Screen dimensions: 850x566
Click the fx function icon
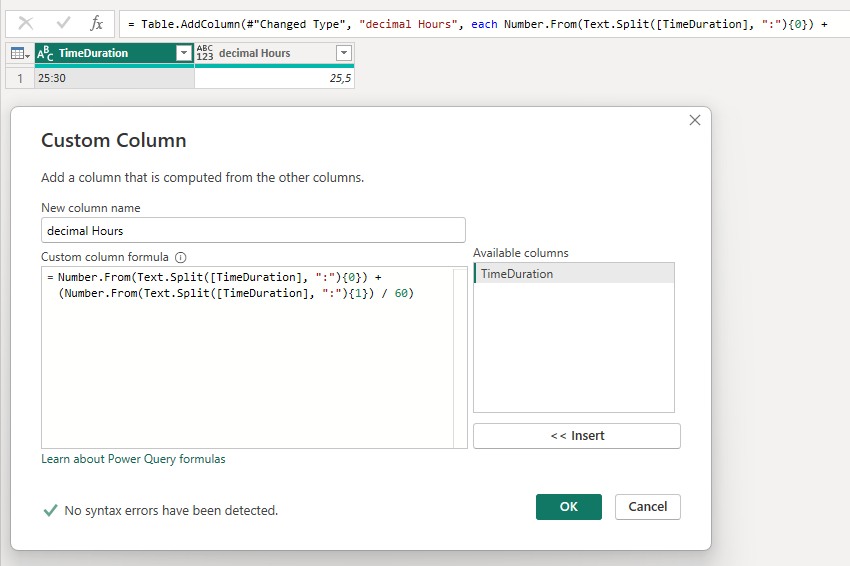[x=96, y=23]
